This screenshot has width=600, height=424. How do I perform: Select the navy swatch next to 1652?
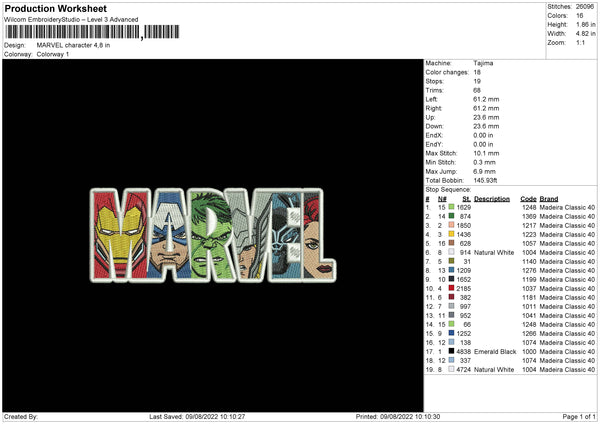pyautogui.click(x=452, y=279)
